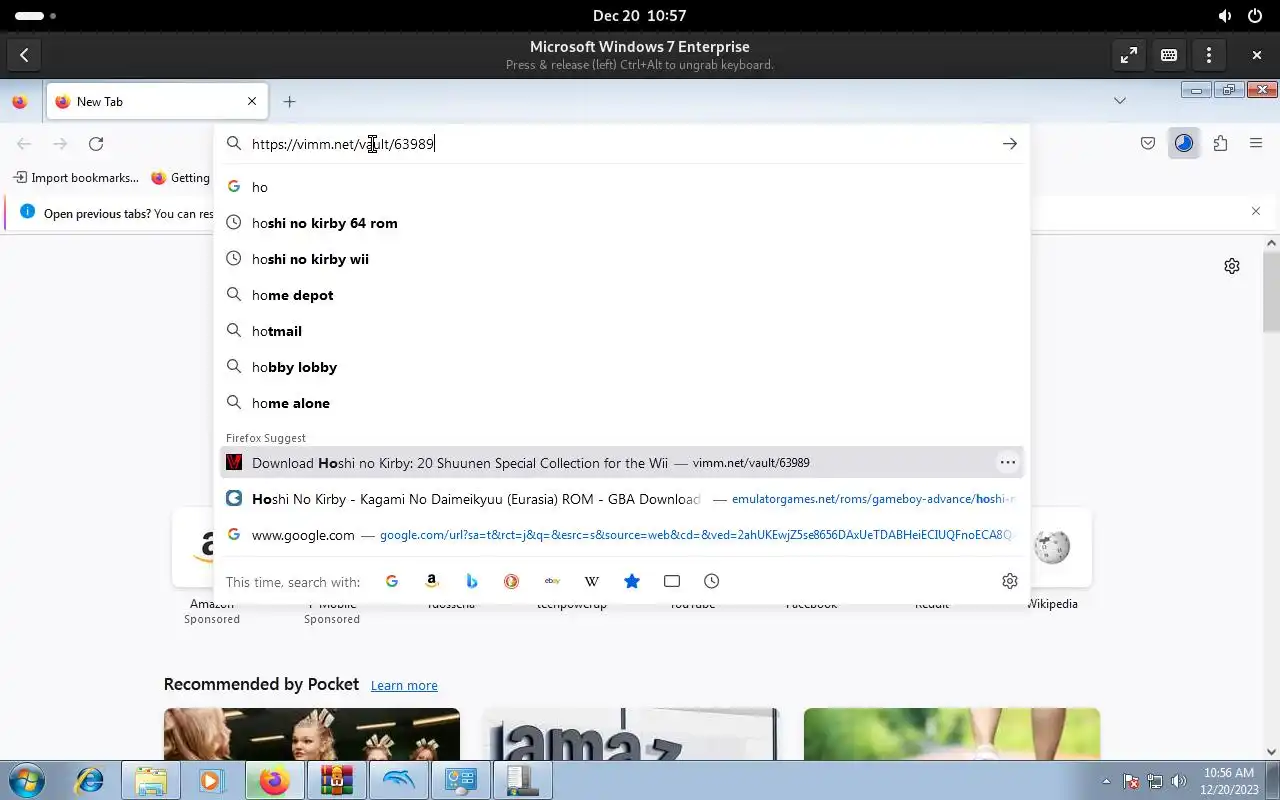The width and height of the screenshot is (1280, 800).
Task: Search with Amazon one-off engine icon
Action: coord(432,581)
